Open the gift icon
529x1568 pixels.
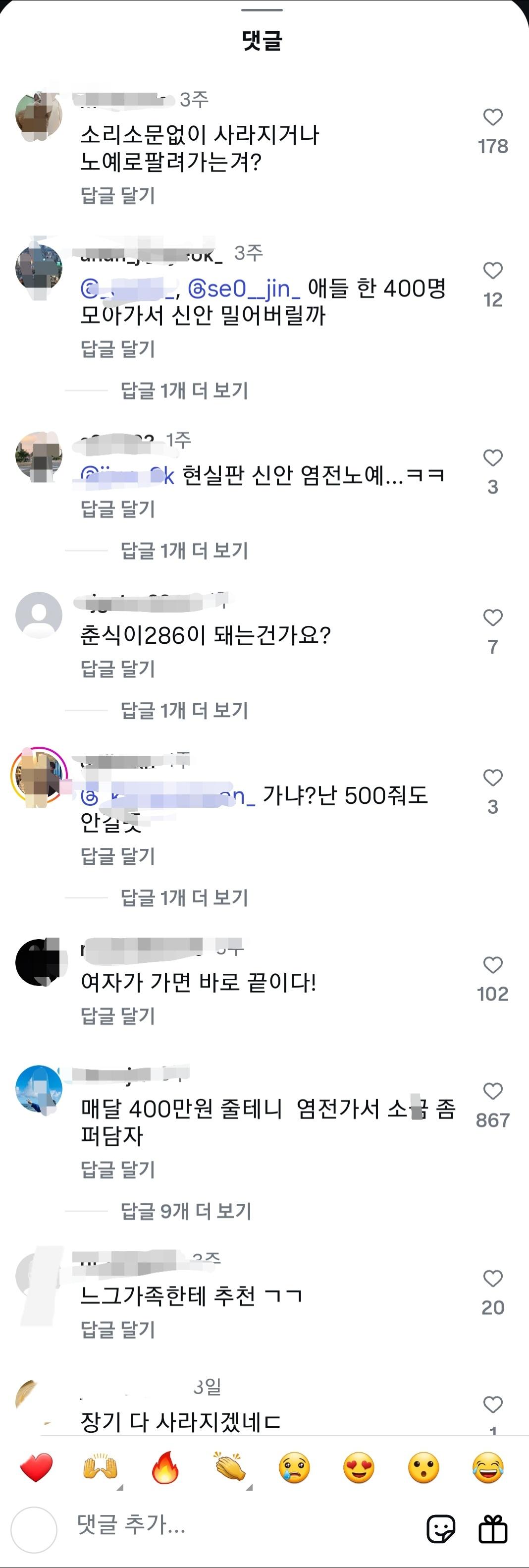(x=493, y=1529)
